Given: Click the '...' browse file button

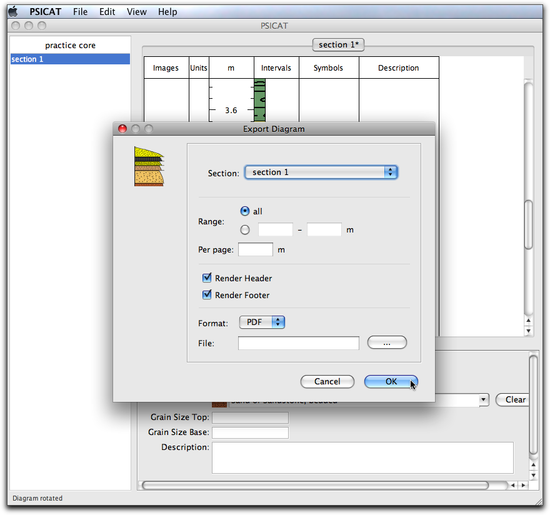Looking at the screenshot, I should tap(387, 342).
